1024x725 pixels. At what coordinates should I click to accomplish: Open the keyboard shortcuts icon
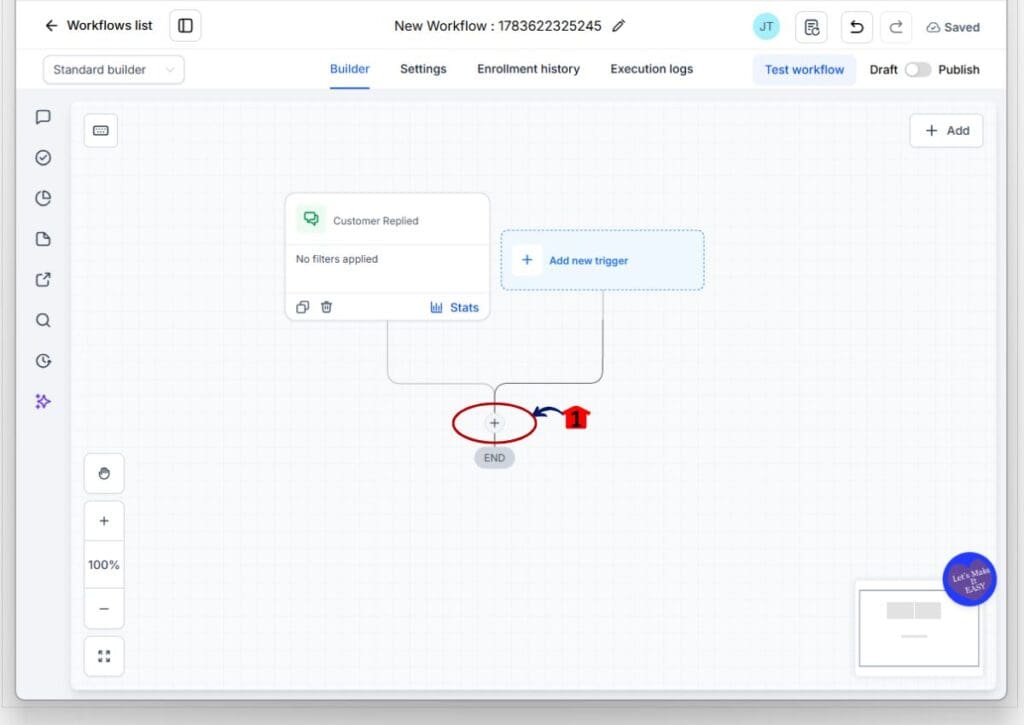[x=101, y=131]
